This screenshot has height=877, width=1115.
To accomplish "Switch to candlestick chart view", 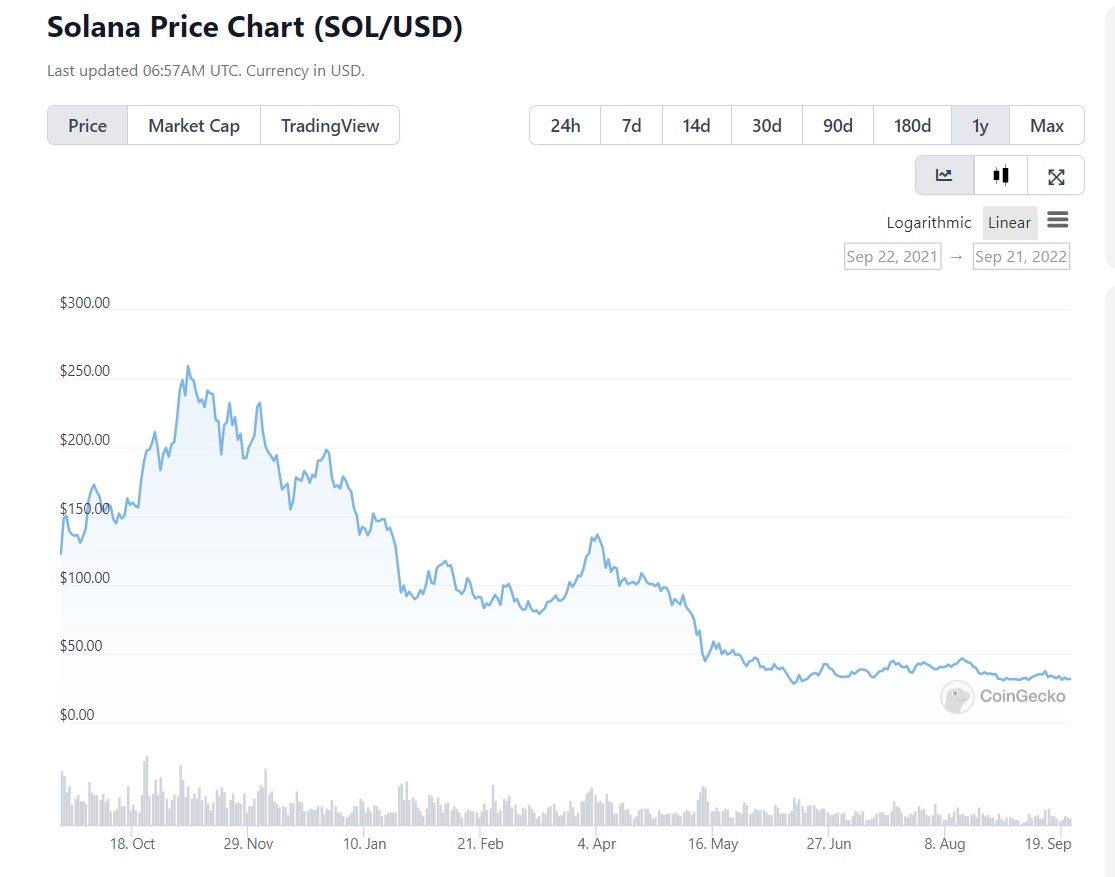I will tap(999, 175).
